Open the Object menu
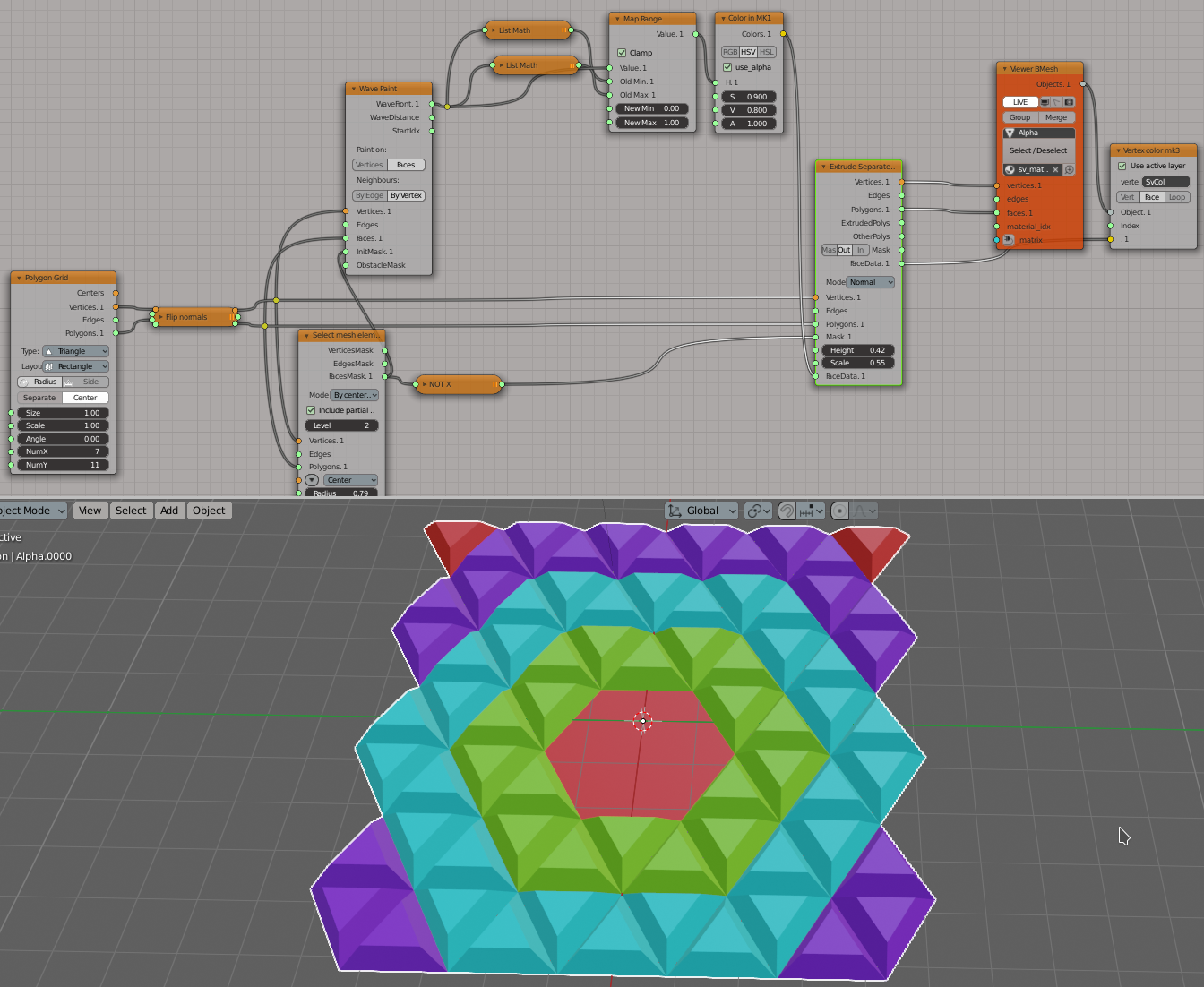 (209, 511)
